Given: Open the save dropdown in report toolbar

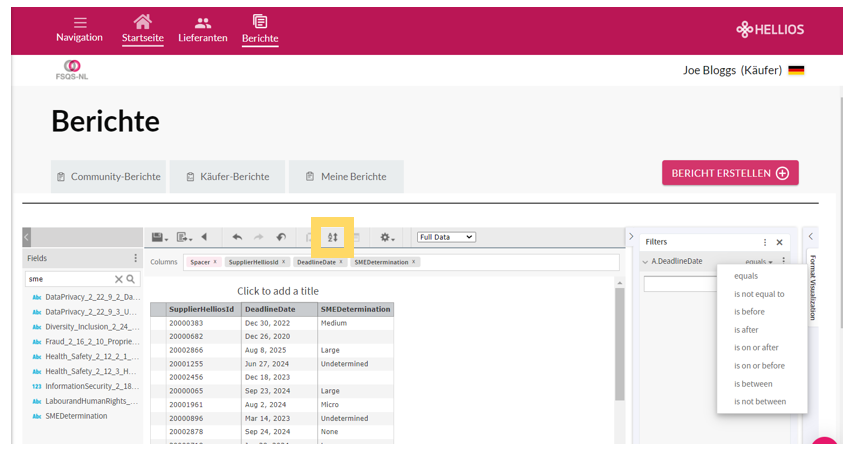Looking at the screenshot, I should click(160, 237).
